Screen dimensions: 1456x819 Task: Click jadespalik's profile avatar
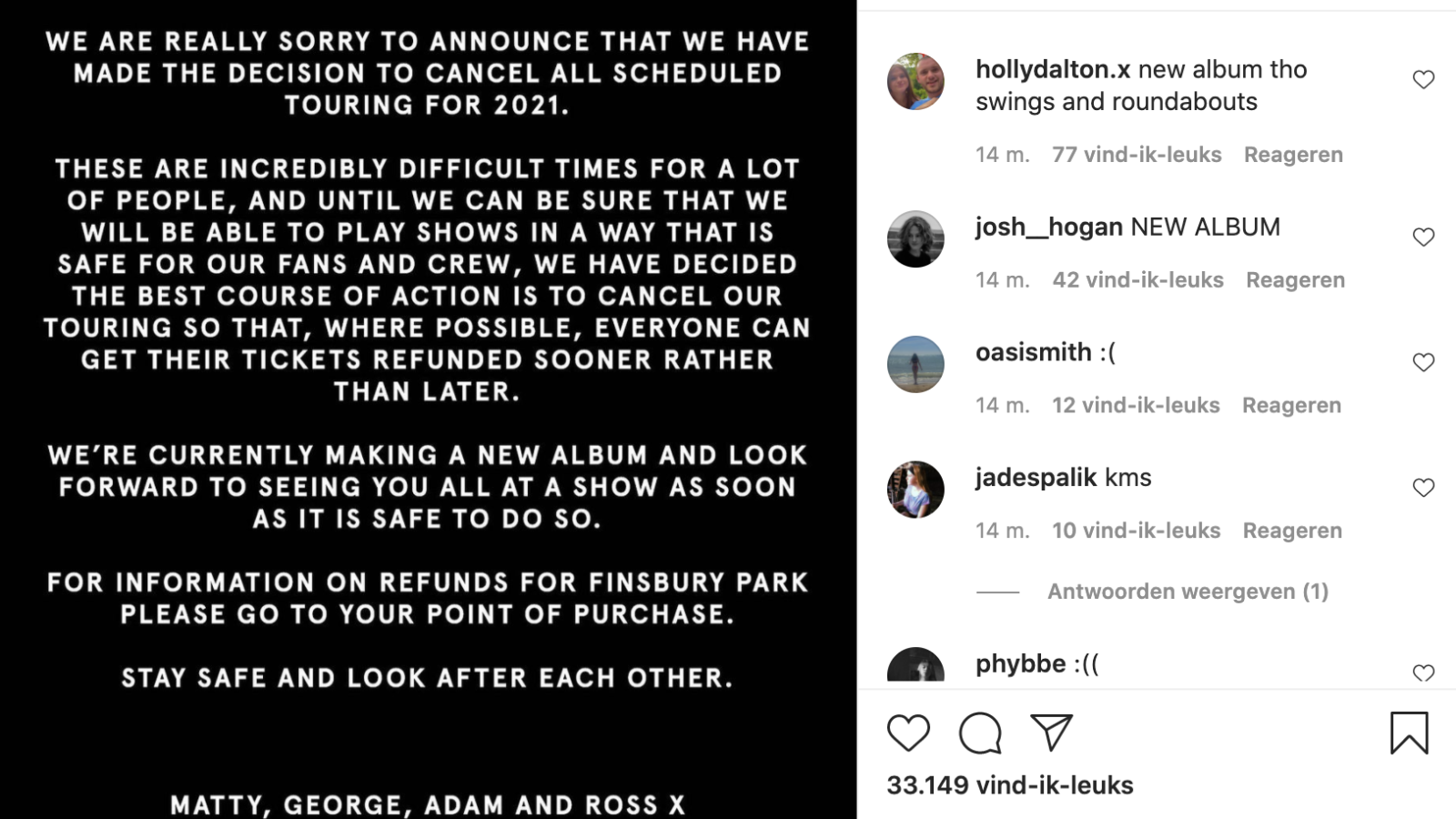coord(915,490)
